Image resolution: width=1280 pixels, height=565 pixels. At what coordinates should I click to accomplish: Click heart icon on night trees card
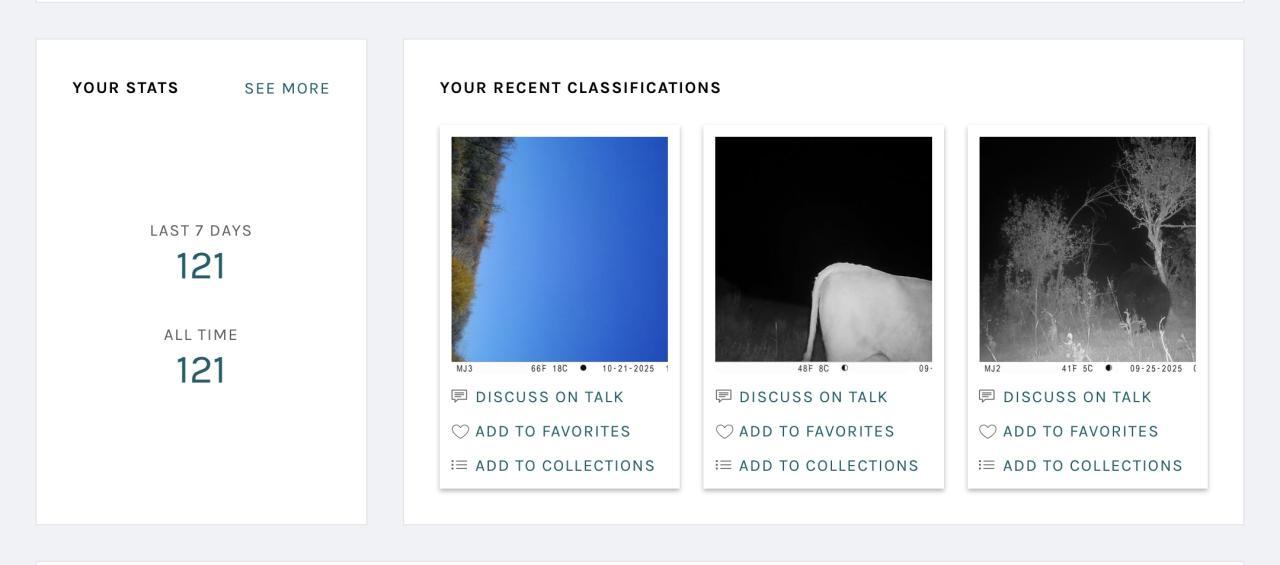point(987,432)
